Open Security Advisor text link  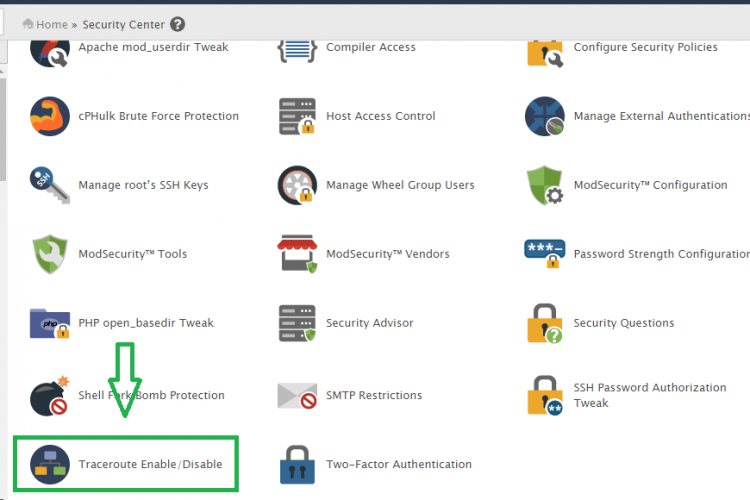(370, 323)
